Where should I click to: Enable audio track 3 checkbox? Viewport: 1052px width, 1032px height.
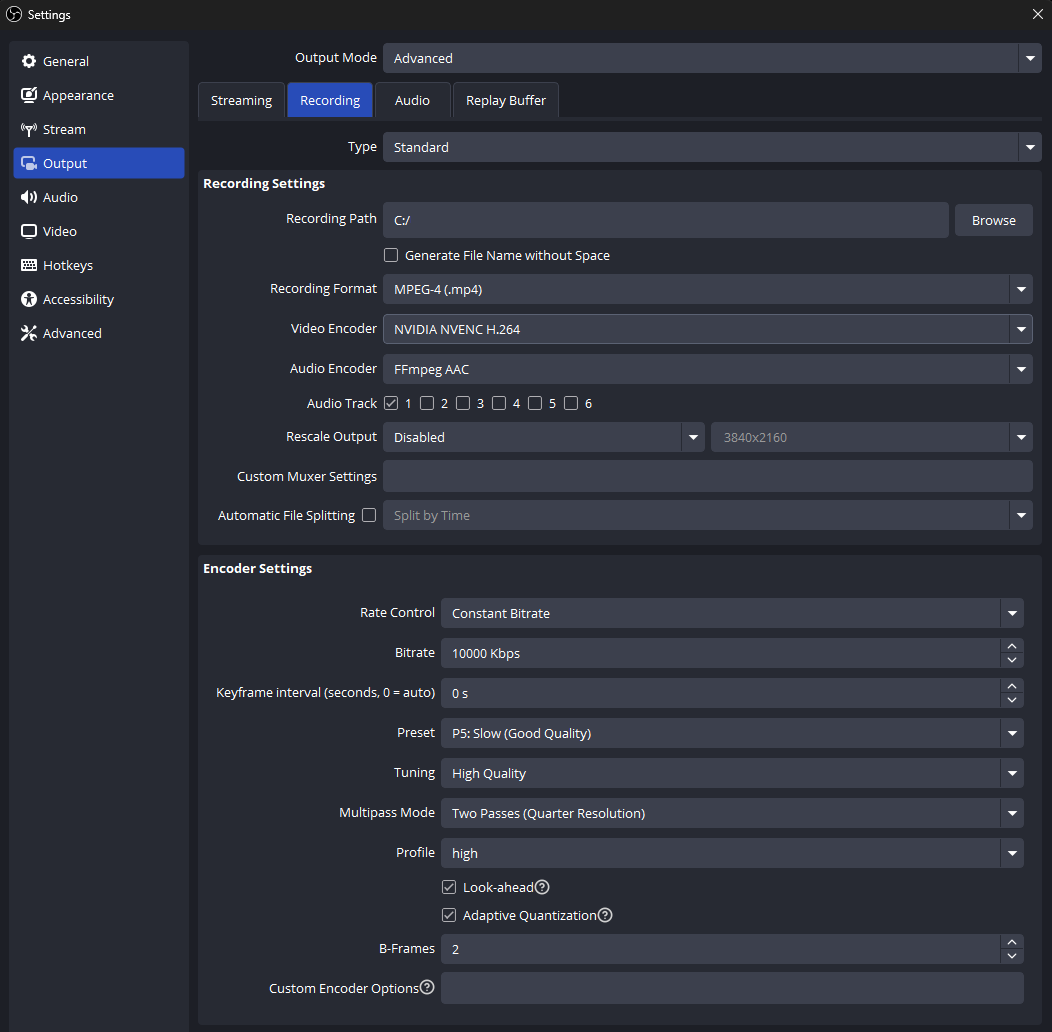(x=463, y=403)
